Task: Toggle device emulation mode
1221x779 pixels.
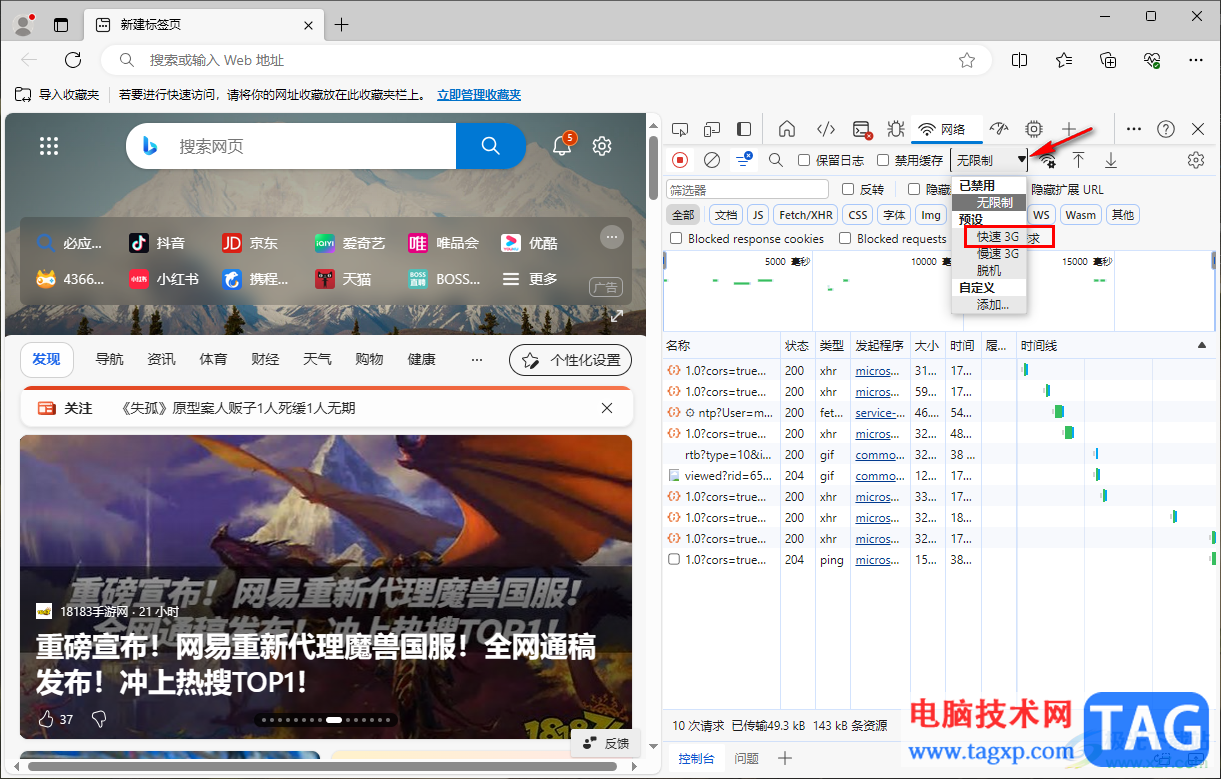Action: tap(712, 129)
